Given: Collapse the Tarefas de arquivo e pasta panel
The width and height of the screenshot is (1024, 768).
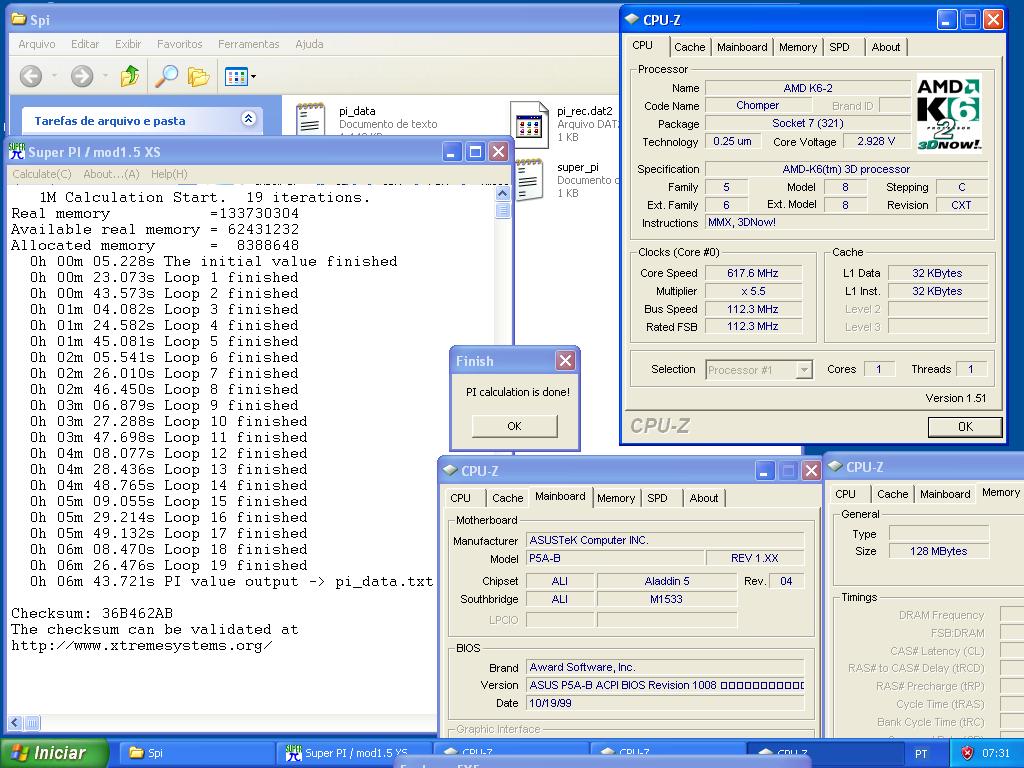Looking at the screenshot, I should pyautogui.click(x=248, y=119).
